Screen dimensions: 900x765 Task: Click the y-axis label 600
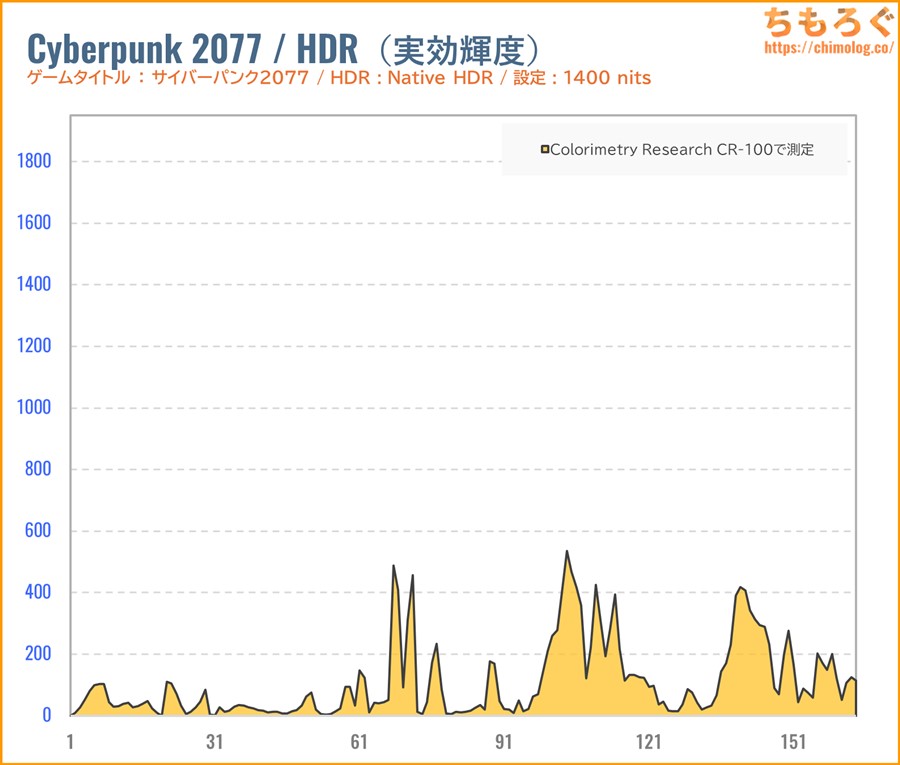[x=38, y=530]
